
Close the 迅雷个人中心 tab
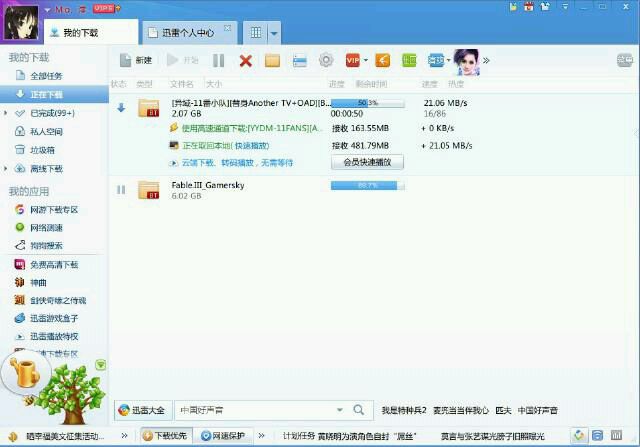coord(227,28)
